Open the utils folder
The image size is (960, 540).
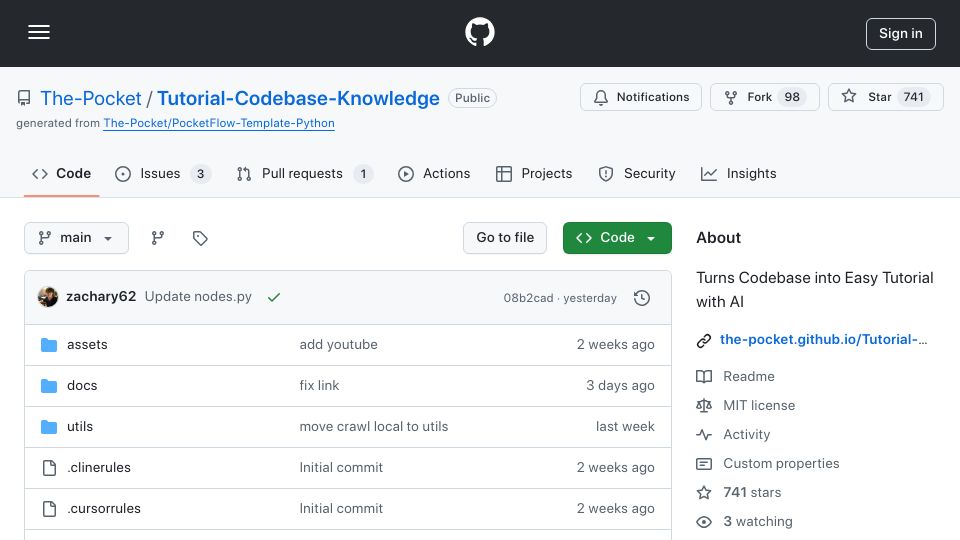[x=80, y=427]
